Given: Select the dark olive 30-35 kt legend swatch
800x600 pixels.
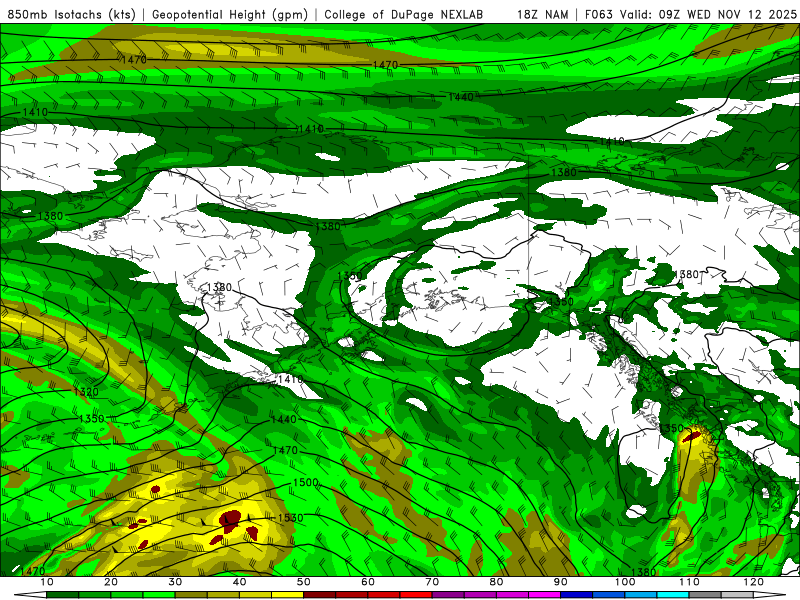Looking at the screenshot, I should coord(191,595).
